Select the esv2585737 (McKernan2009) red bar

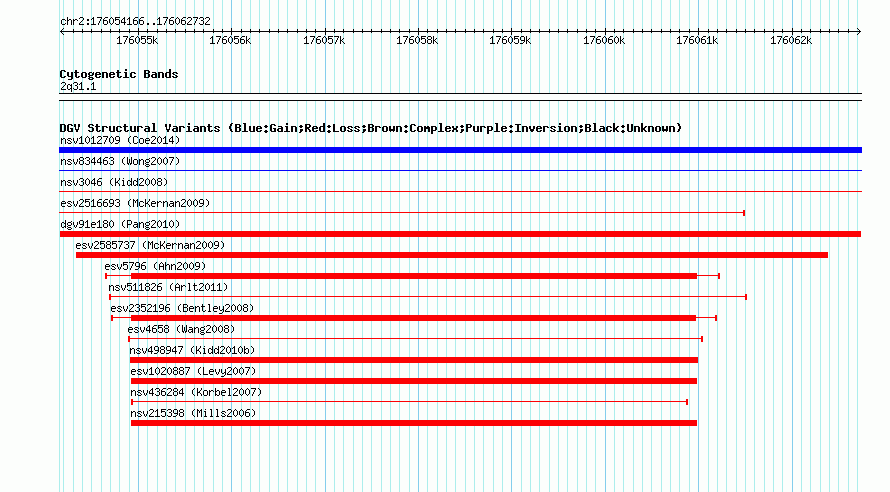click(452, 255)
